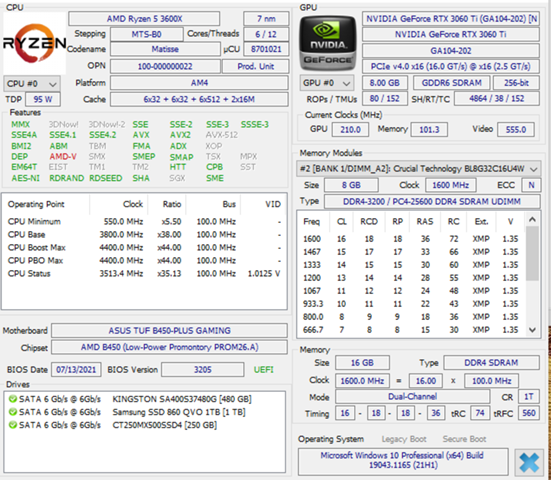Click the Ryzen CPU logo
551x480 pixels.
[x=34, y=43]
